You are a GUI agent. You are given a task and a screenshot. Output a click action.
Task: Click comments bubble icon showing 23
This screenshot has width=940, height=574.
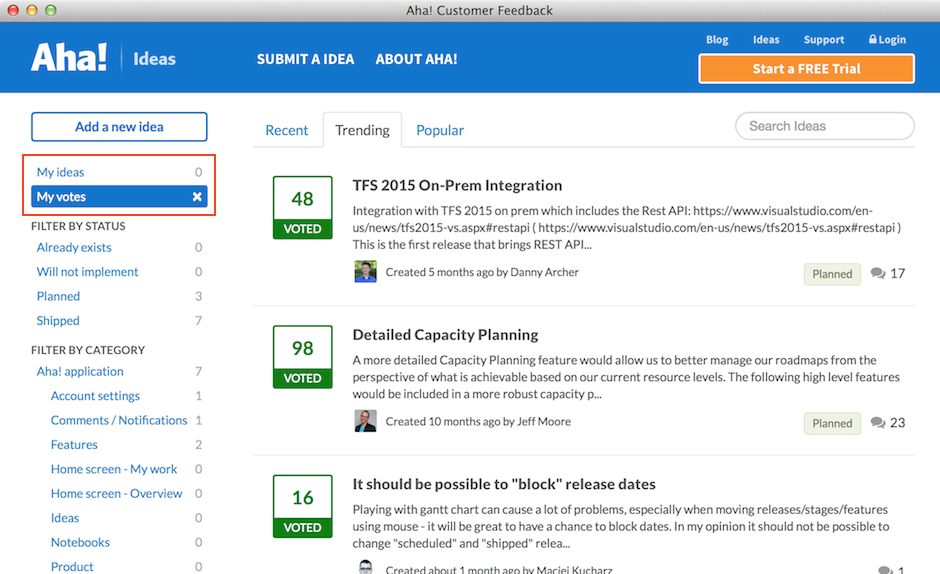(x=878, y=423)
